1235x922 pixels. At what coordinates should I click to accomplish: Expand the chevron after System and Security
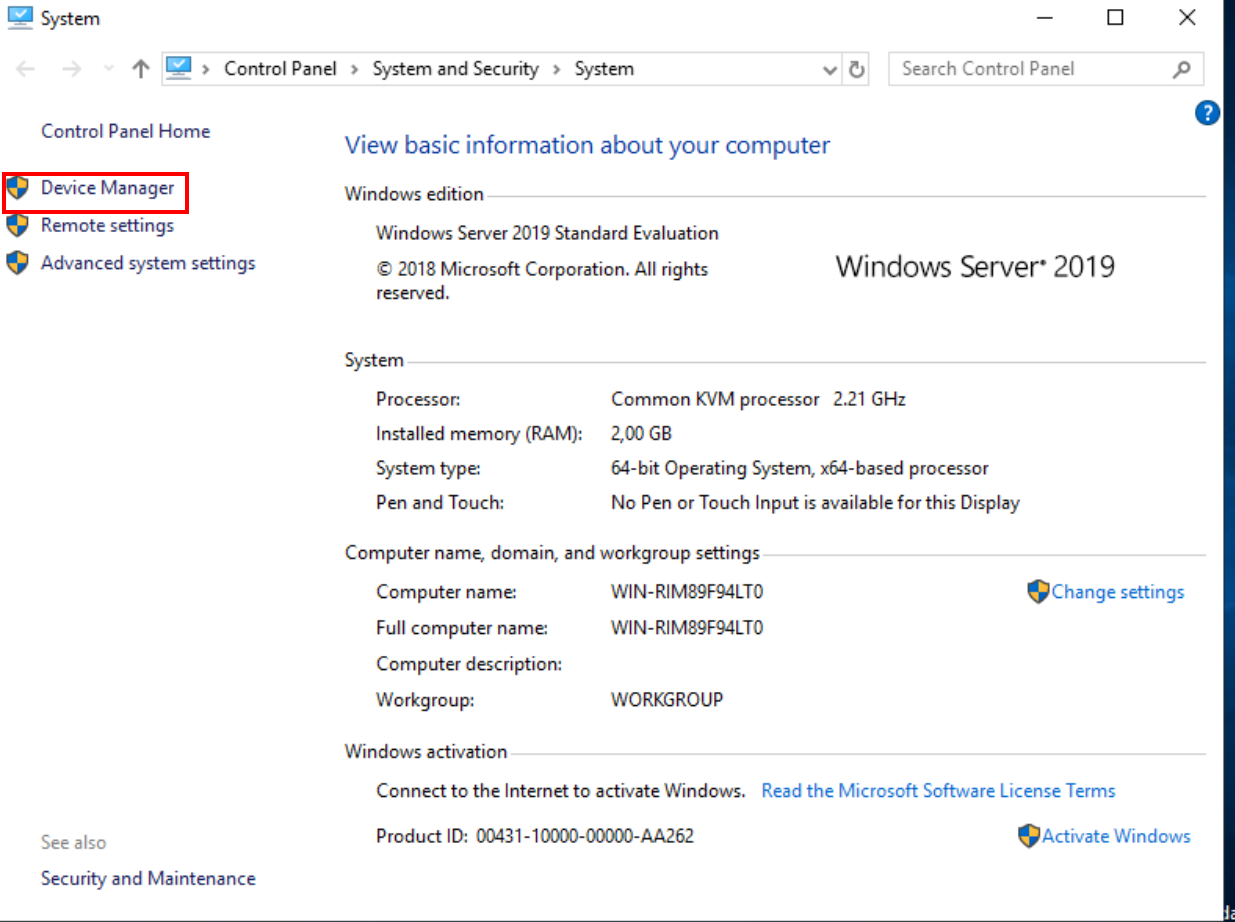click(x=558, y=69)
